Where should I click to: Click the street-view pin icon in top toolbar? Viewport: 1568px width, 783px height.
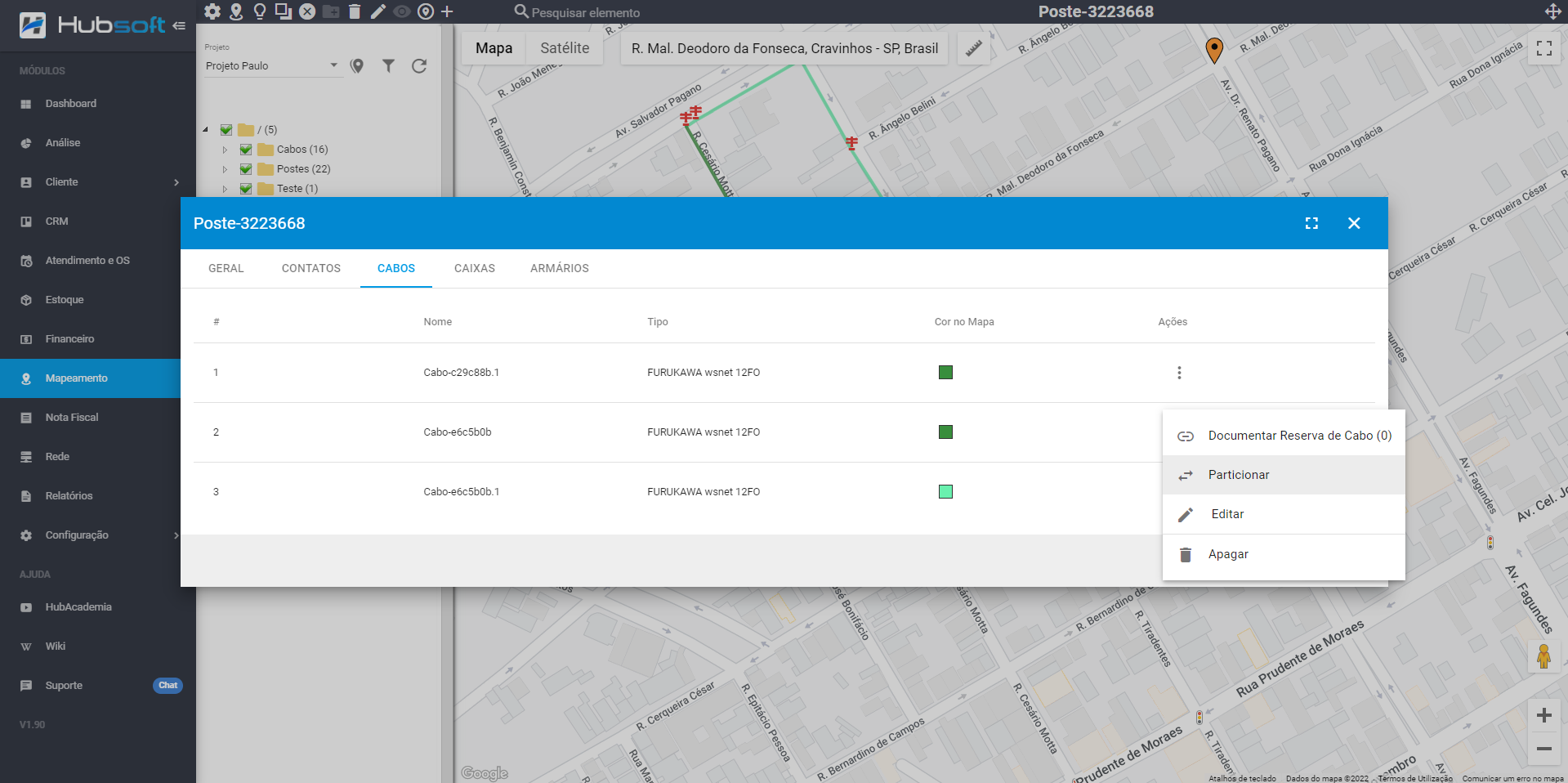click(236, 11)
